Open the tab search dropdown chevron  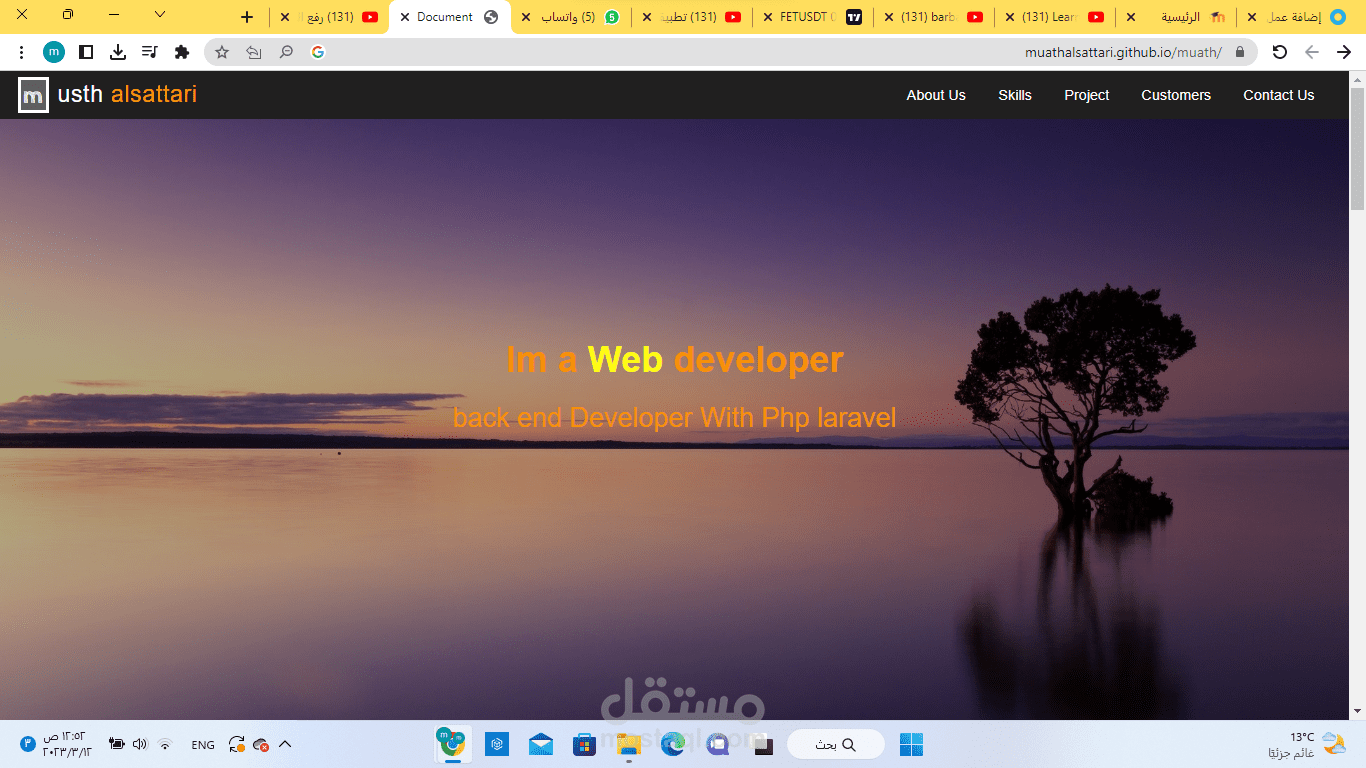click(160, 15)
